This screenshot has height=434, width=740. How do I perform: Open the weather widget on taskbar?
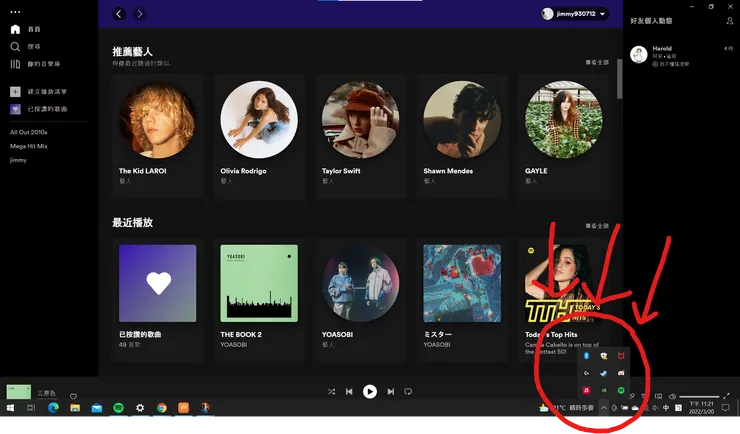click(567, 408)
